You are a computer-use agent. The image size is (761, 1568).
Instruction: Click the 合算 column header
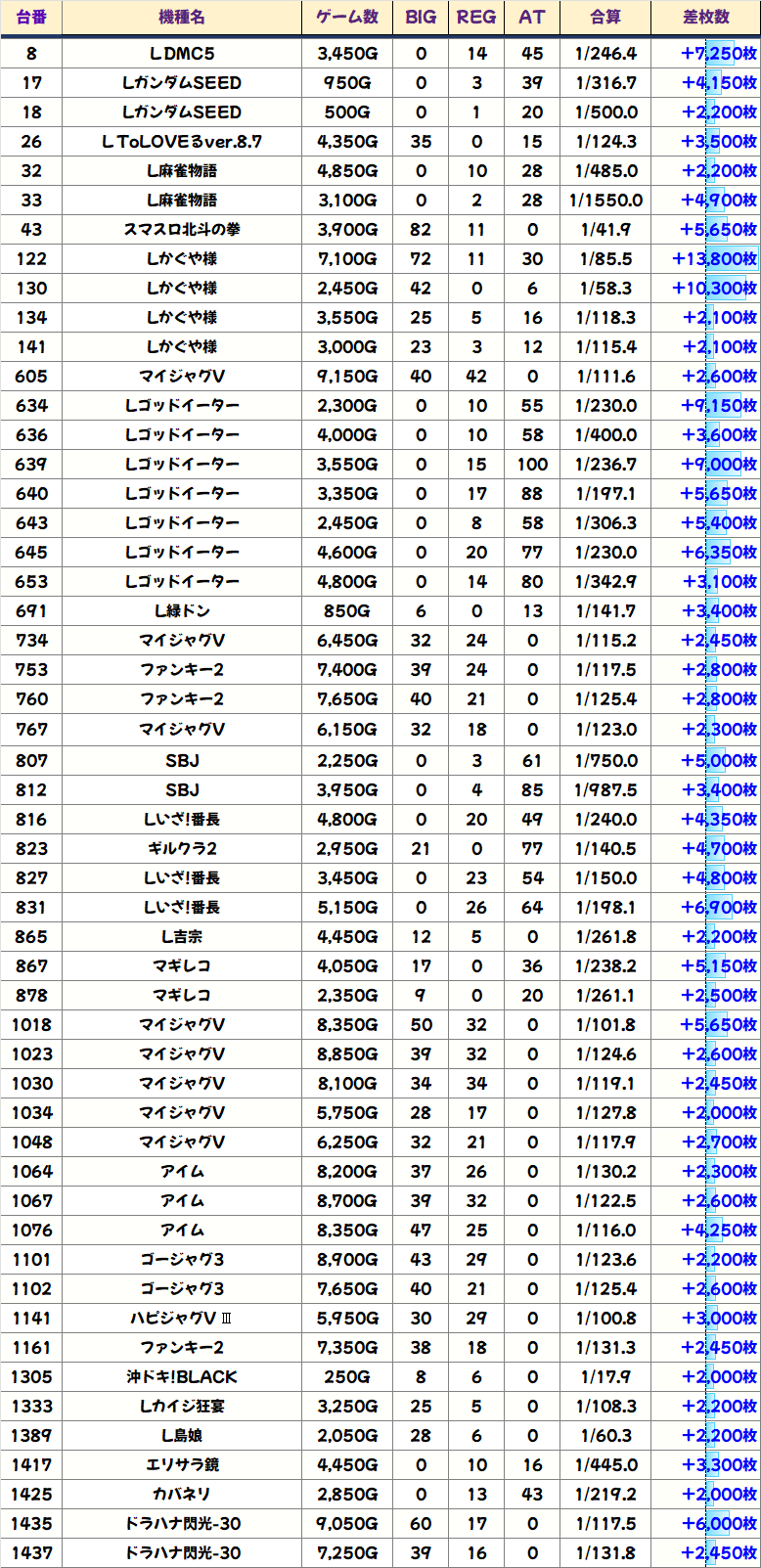(x=606, y=18)
